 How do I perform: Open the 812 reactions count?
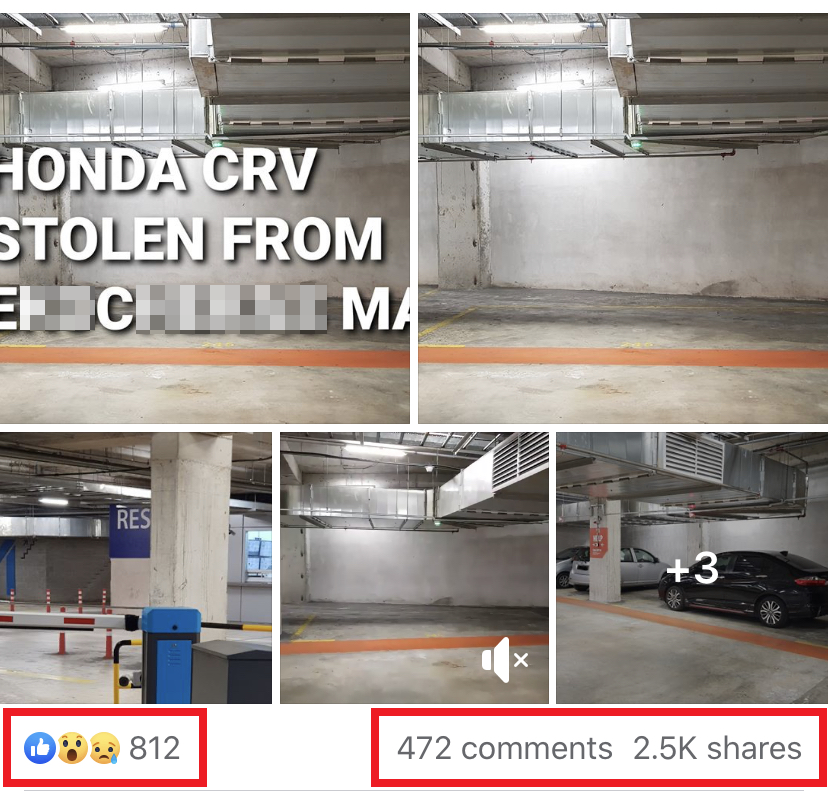click(x=155, y=748)
